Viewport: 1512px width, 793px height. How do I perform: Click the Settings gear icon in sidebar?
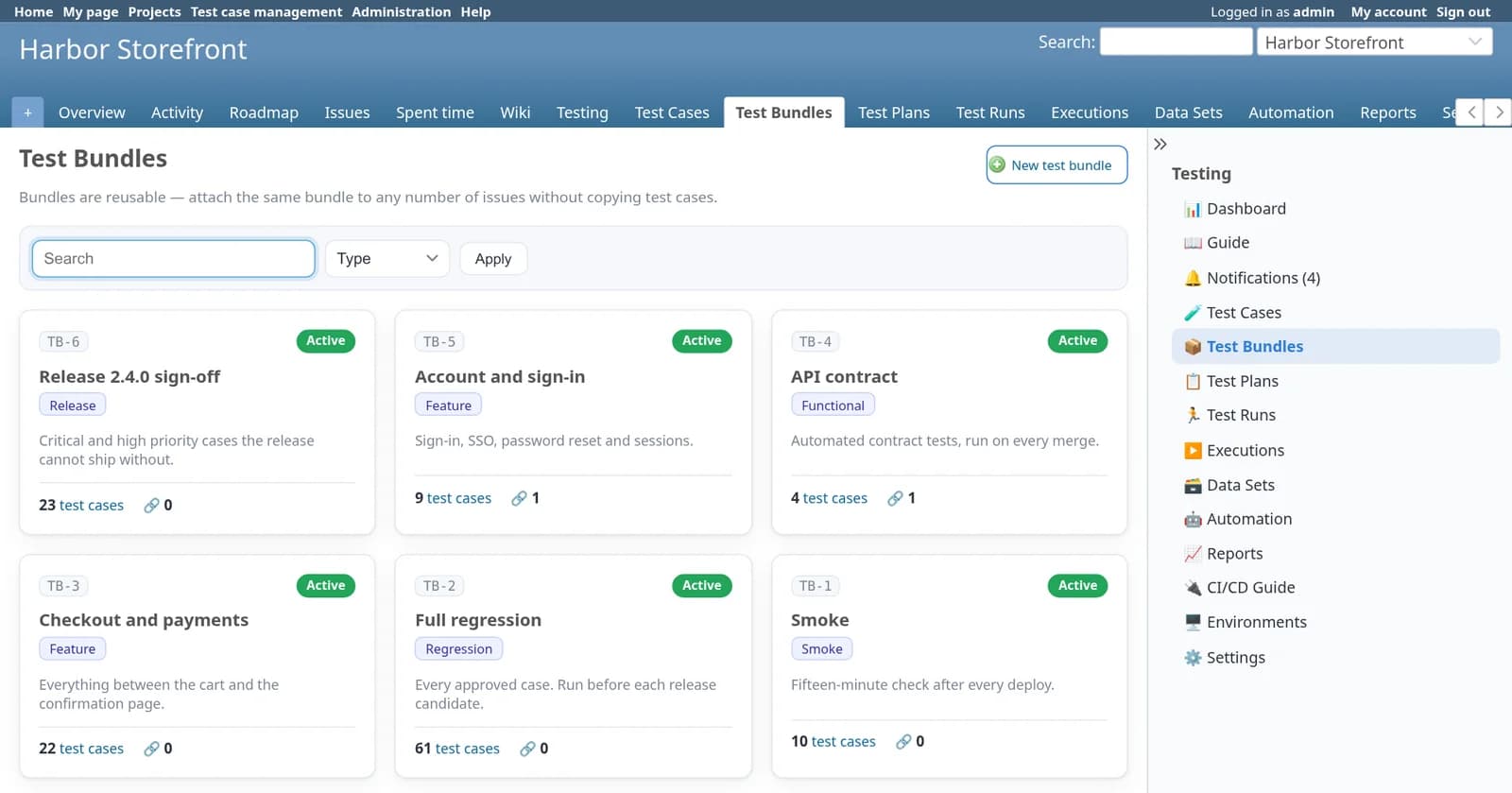(1193, 658)
